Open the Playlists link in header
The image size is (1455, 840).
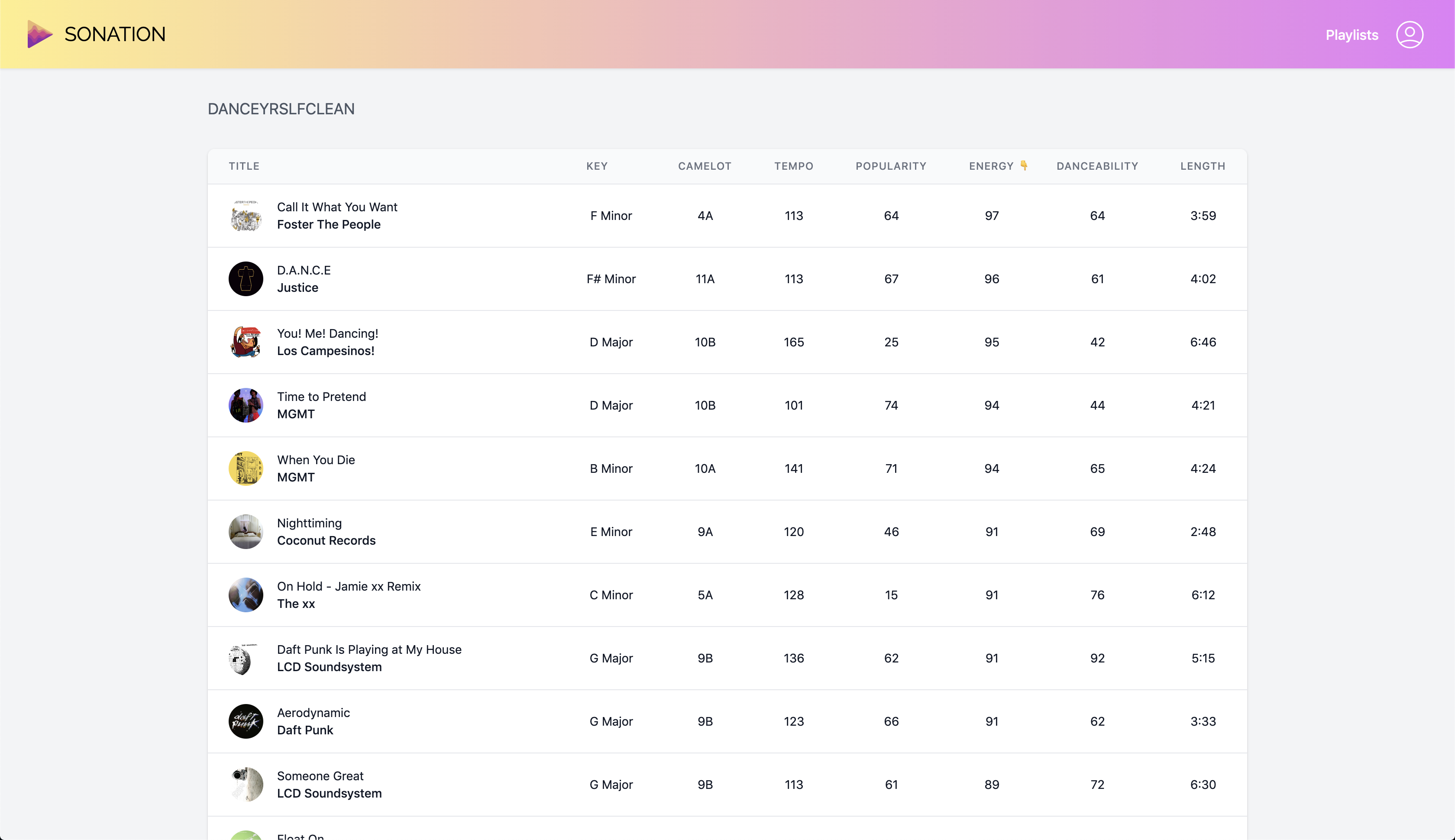point(1352,35)
